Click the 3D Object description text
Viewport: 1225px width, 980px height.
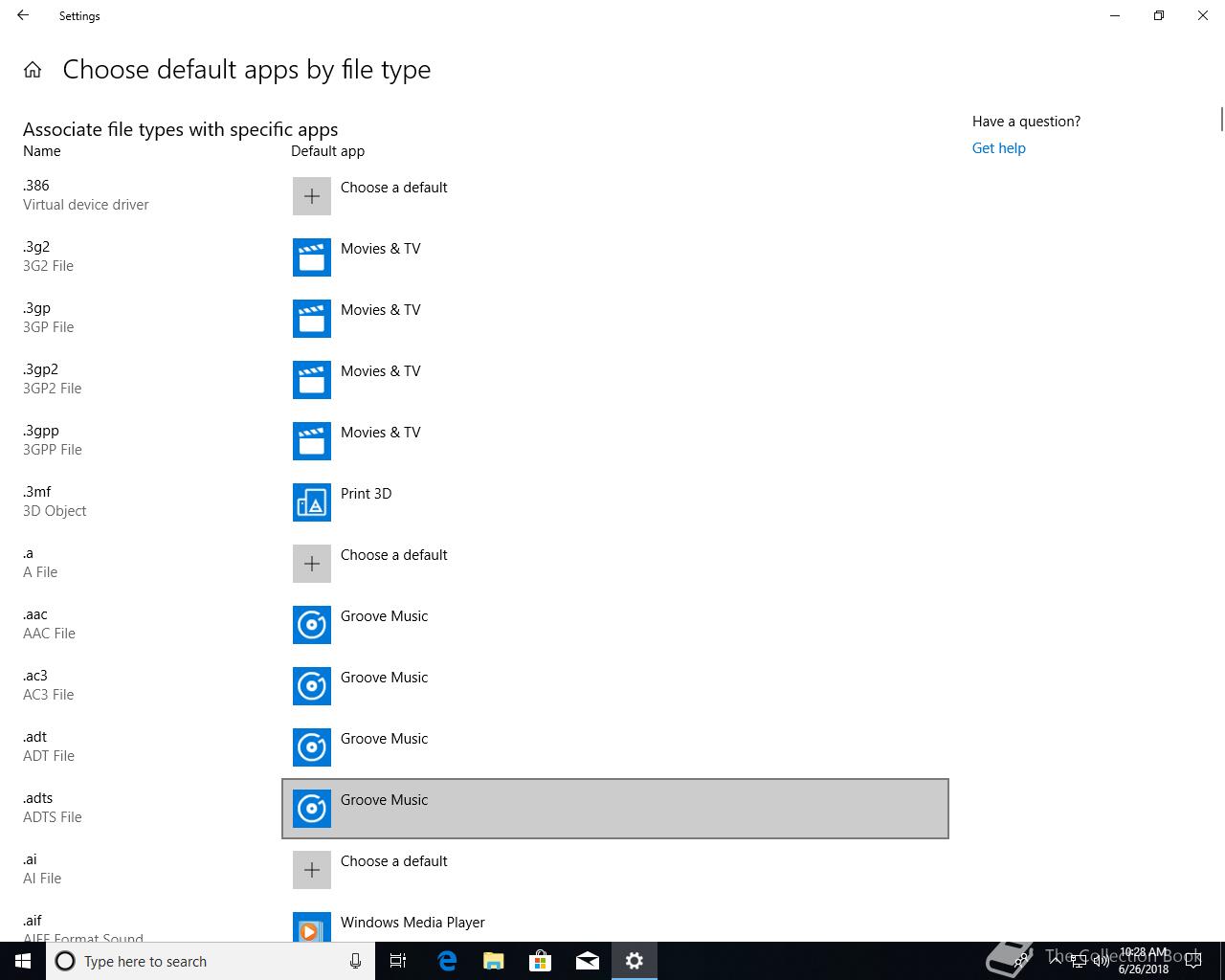55,511
